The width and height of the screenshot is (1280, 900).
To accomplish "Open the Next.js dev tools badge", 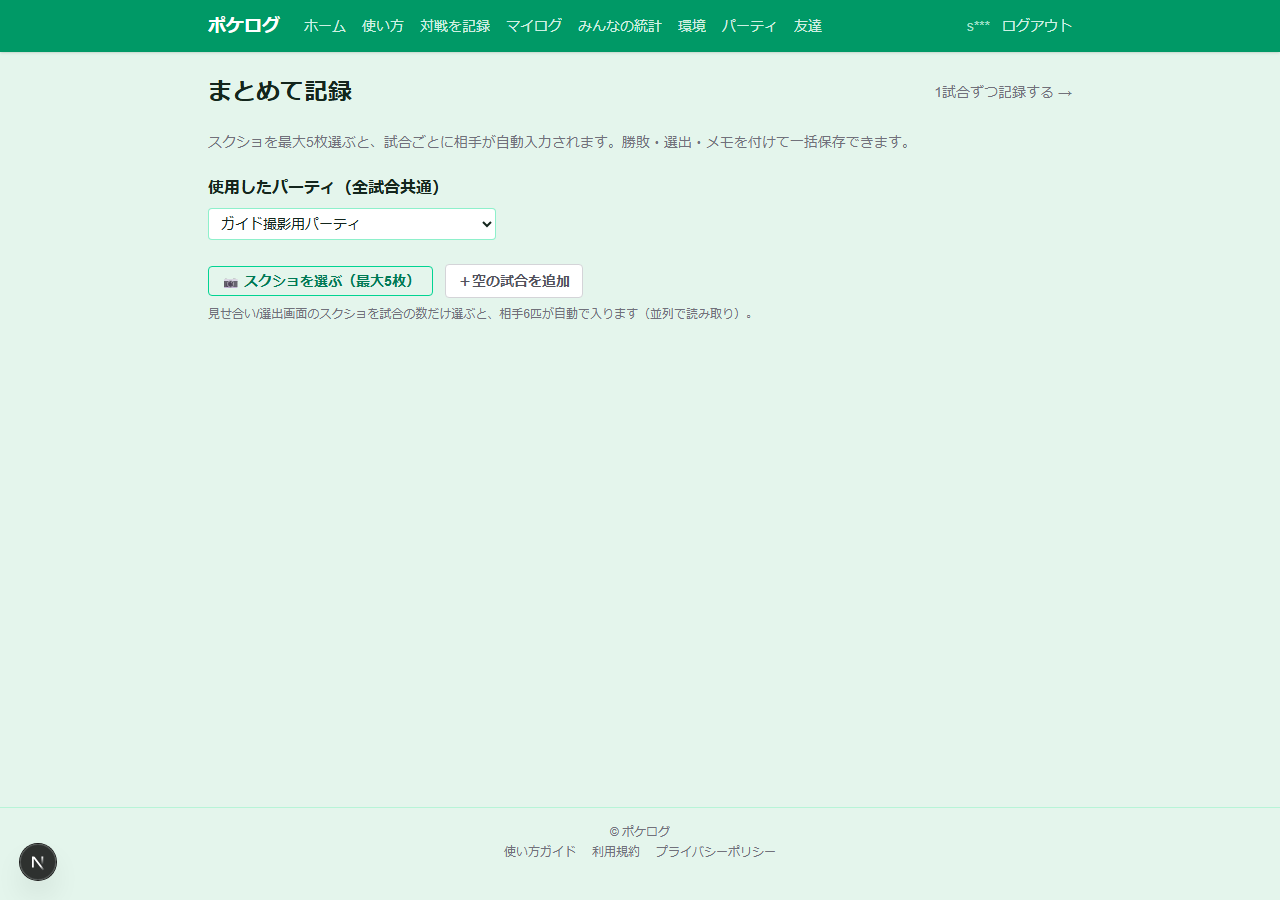I will coord(38,862).
